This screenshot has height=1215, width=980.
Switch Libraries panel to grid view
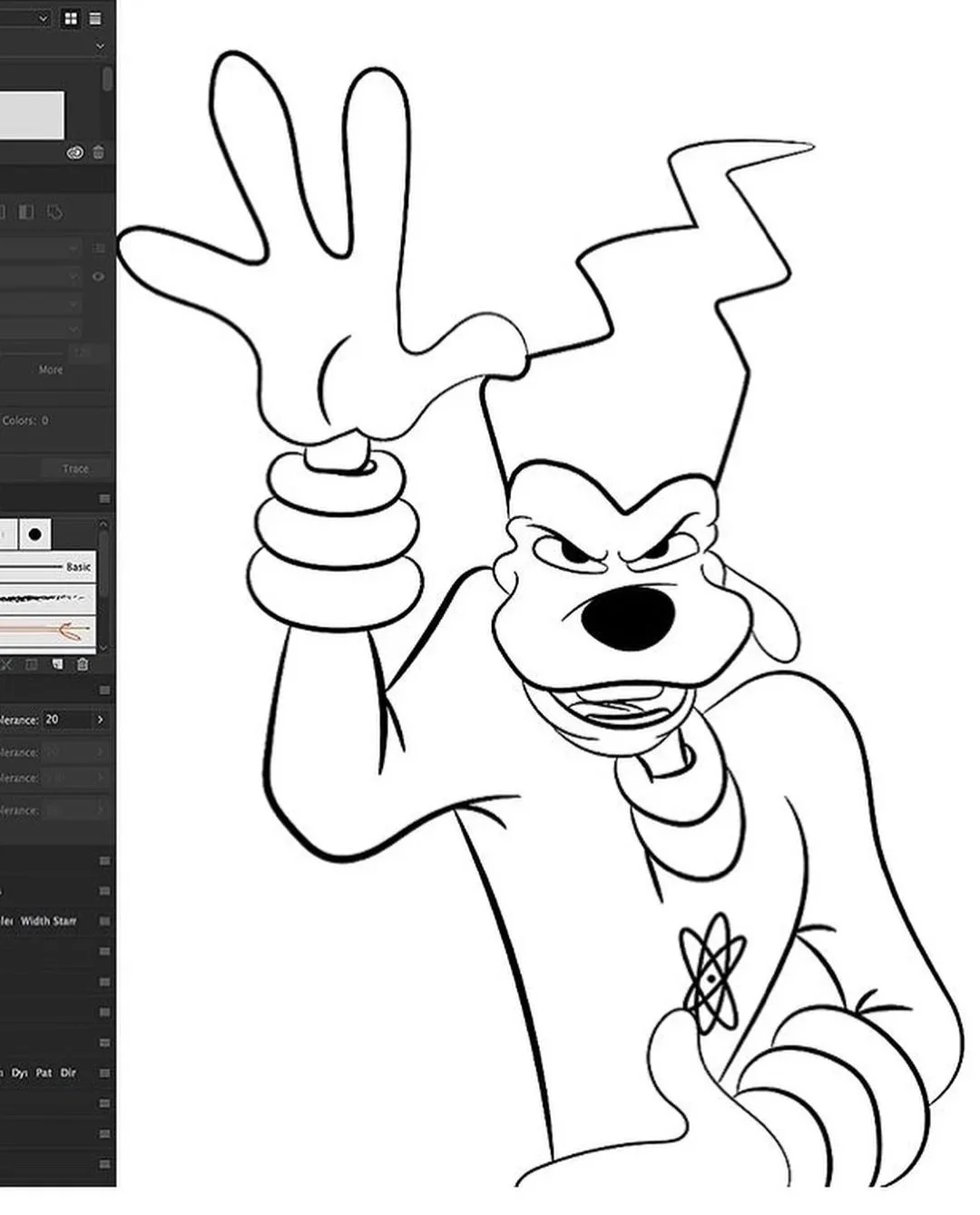pos(72,18)
